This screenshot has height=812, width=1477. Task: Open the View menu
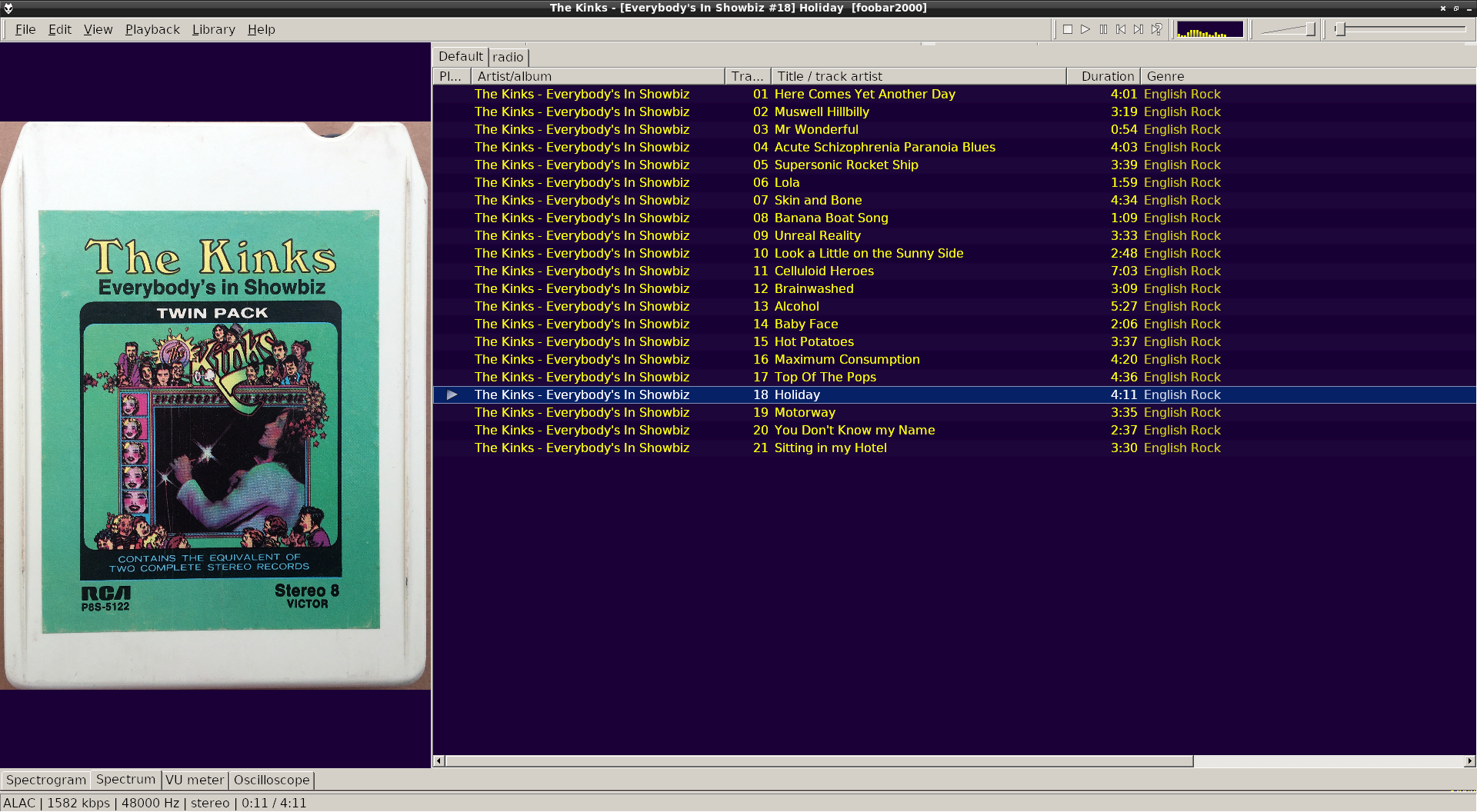coord(98,29)
